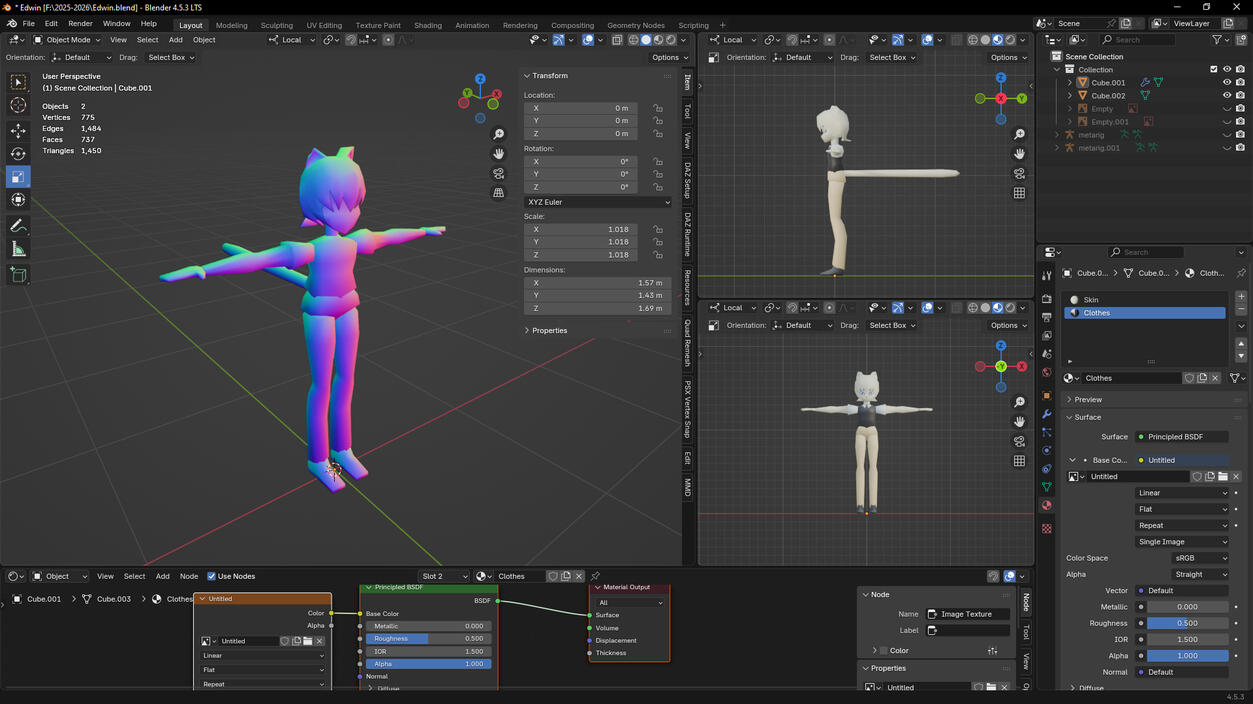Toggle X-Ray in the main viewport header
Viewport: 1253px width, 704px height.
(x=617, y=40)
